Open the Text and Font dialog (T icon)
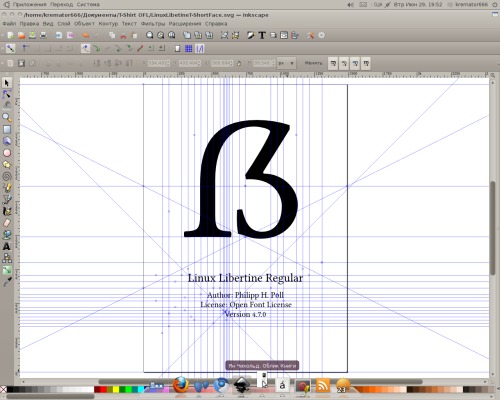This screenshot has height=400, width=500. point(262,35)
